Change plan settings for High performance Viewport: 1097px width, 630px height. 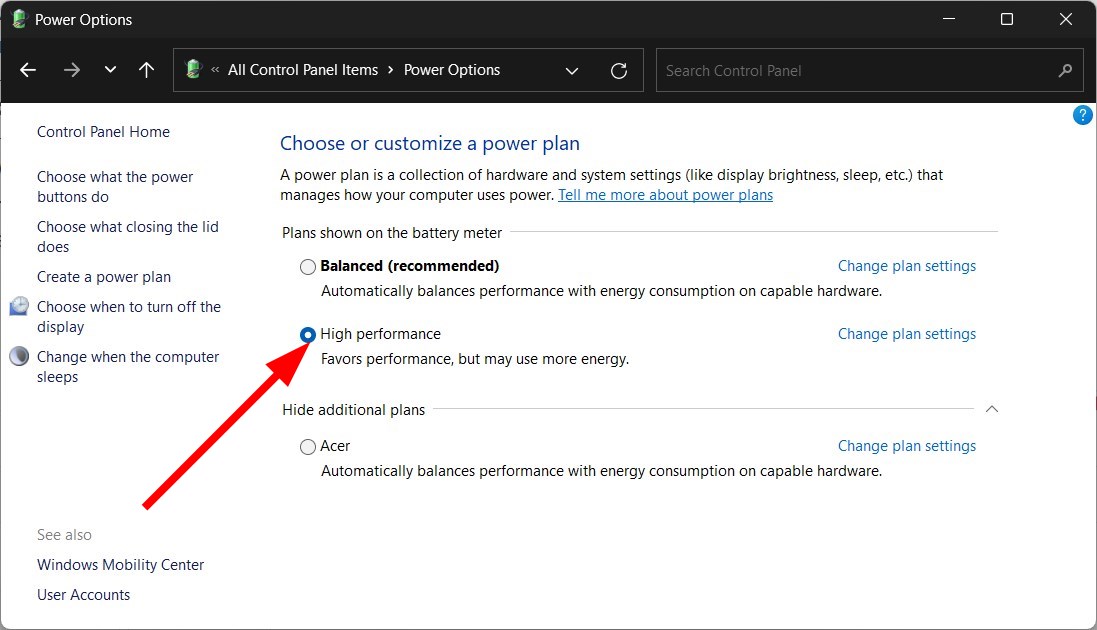(906, 334)
